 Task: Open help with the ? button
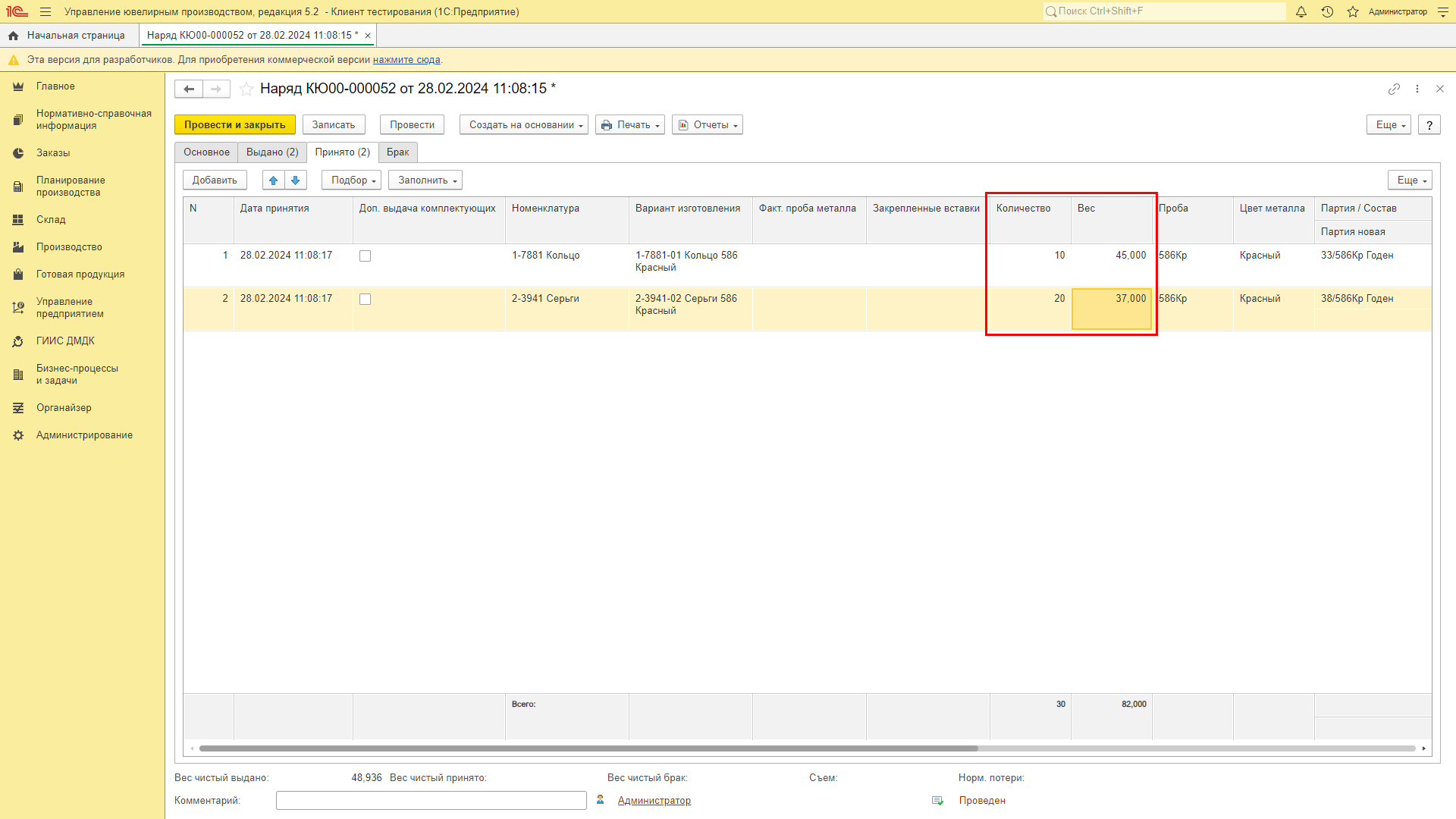(x=1429, y=125)
